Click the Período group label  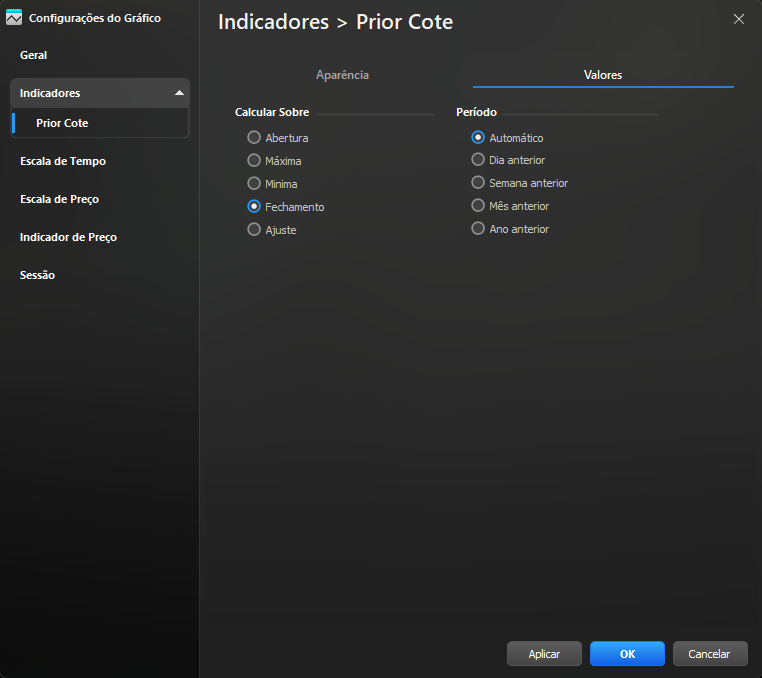click(476, 112)
